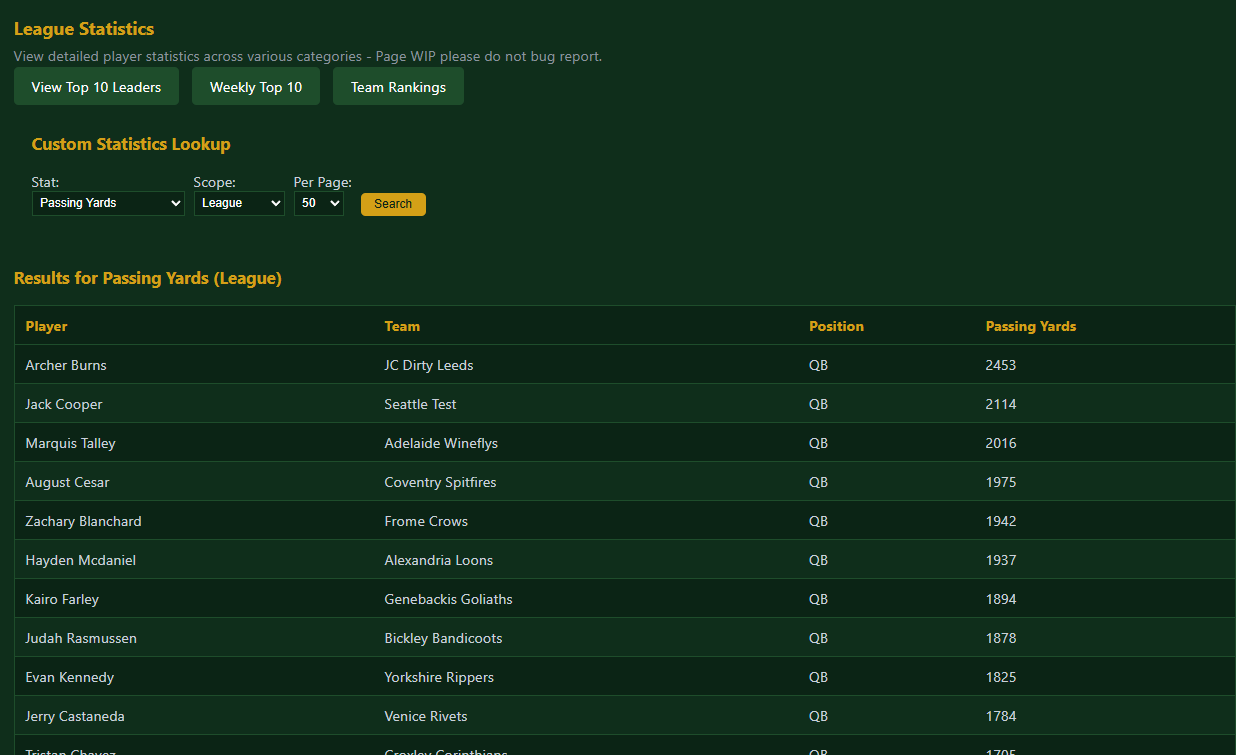1236x755 pixels.
Task: Click the Genebackis Goliaths team entry
Action: (x=448, y=599)
